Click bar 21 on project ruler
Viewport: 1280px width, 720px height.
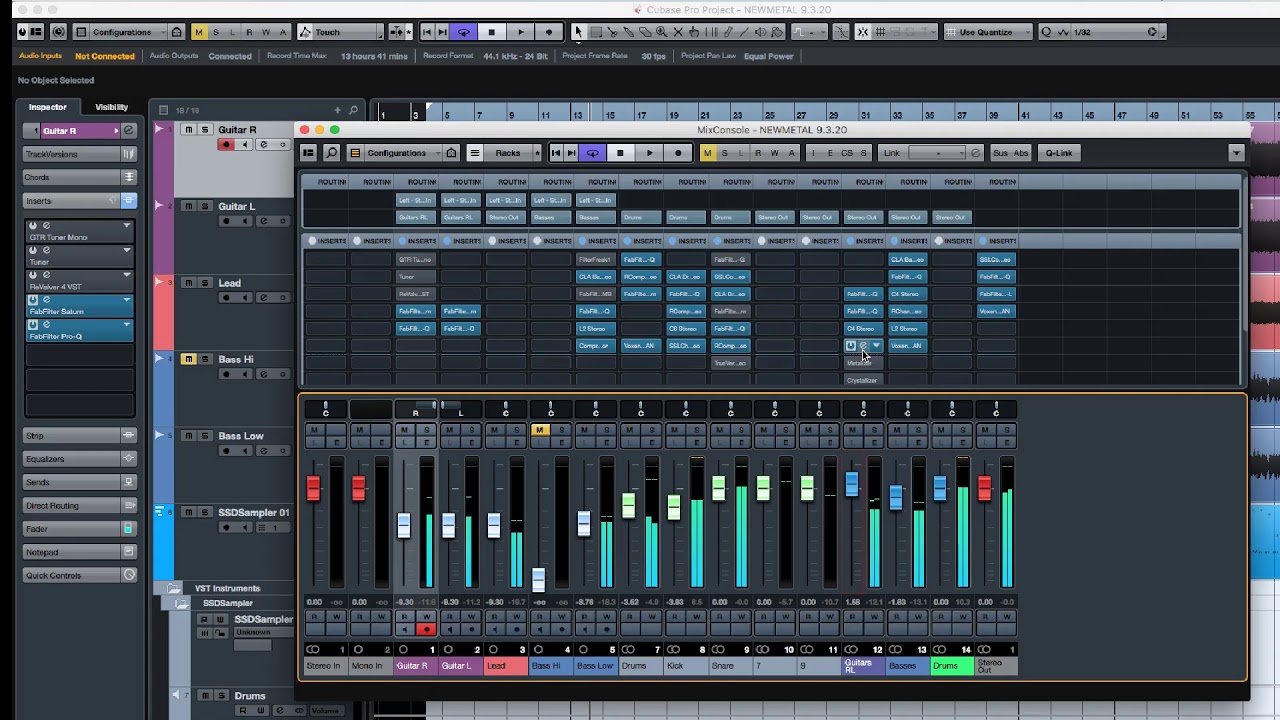(x=706, y=115)
